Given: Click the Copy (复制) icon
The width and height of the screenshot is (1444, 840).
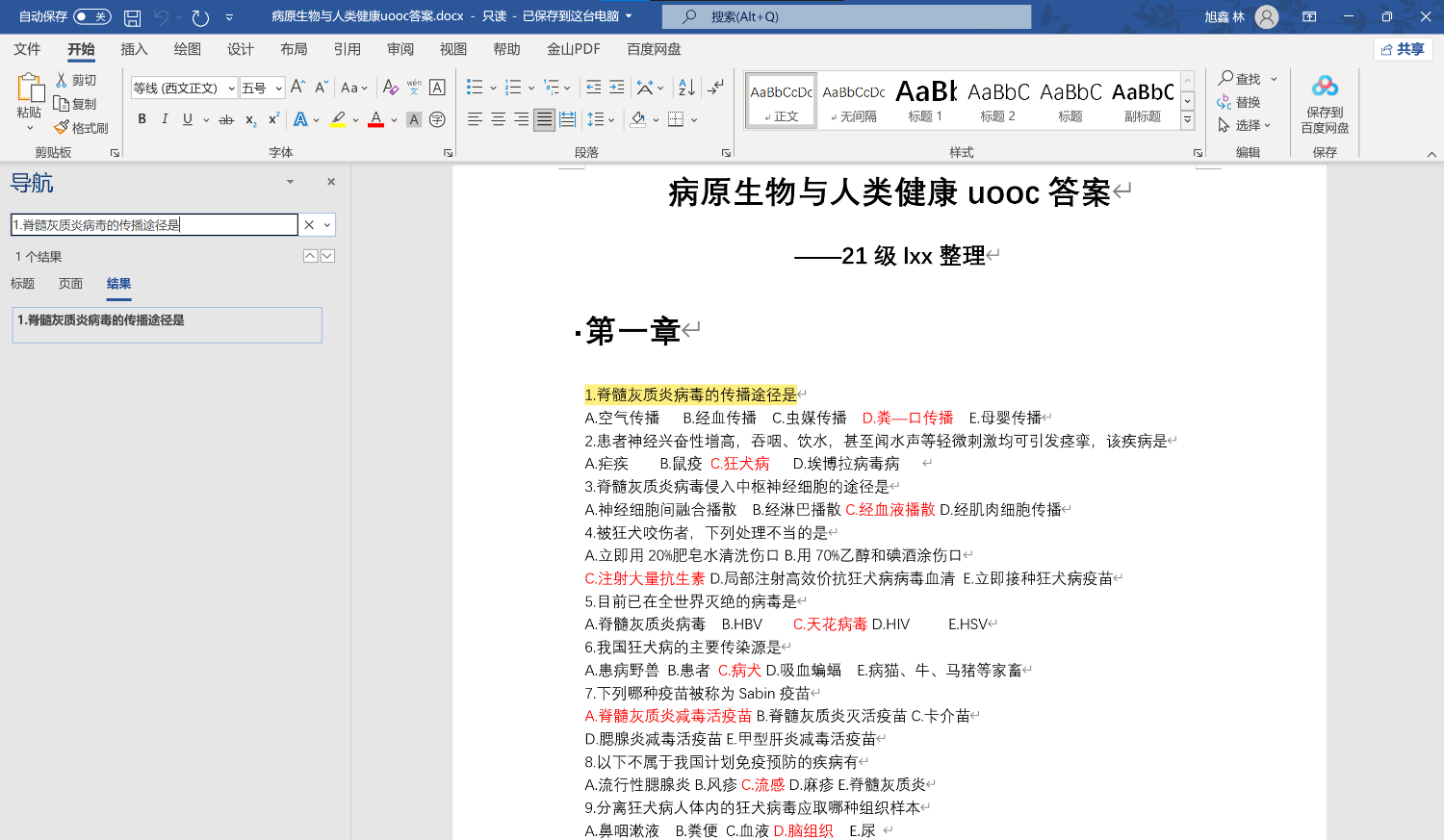Looking at the screenshot, I should pyautogui.click(x=62, y=104).
